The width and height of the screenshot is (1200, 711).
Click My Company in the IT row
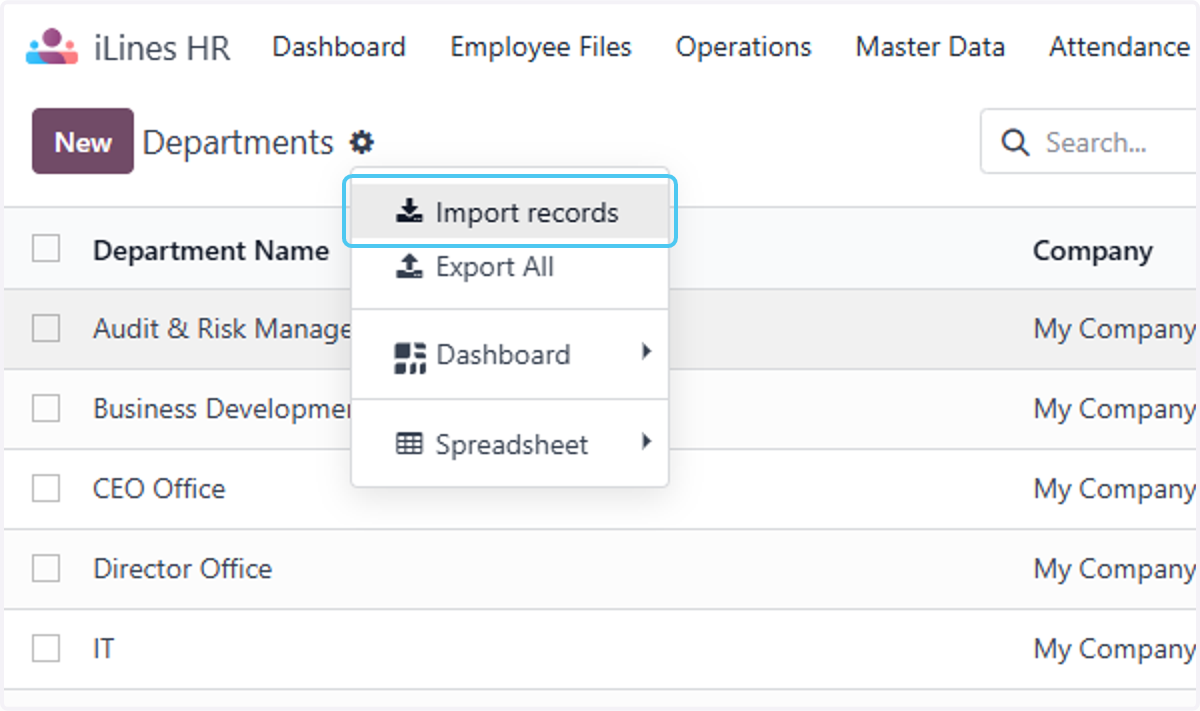coord(1114,649)
